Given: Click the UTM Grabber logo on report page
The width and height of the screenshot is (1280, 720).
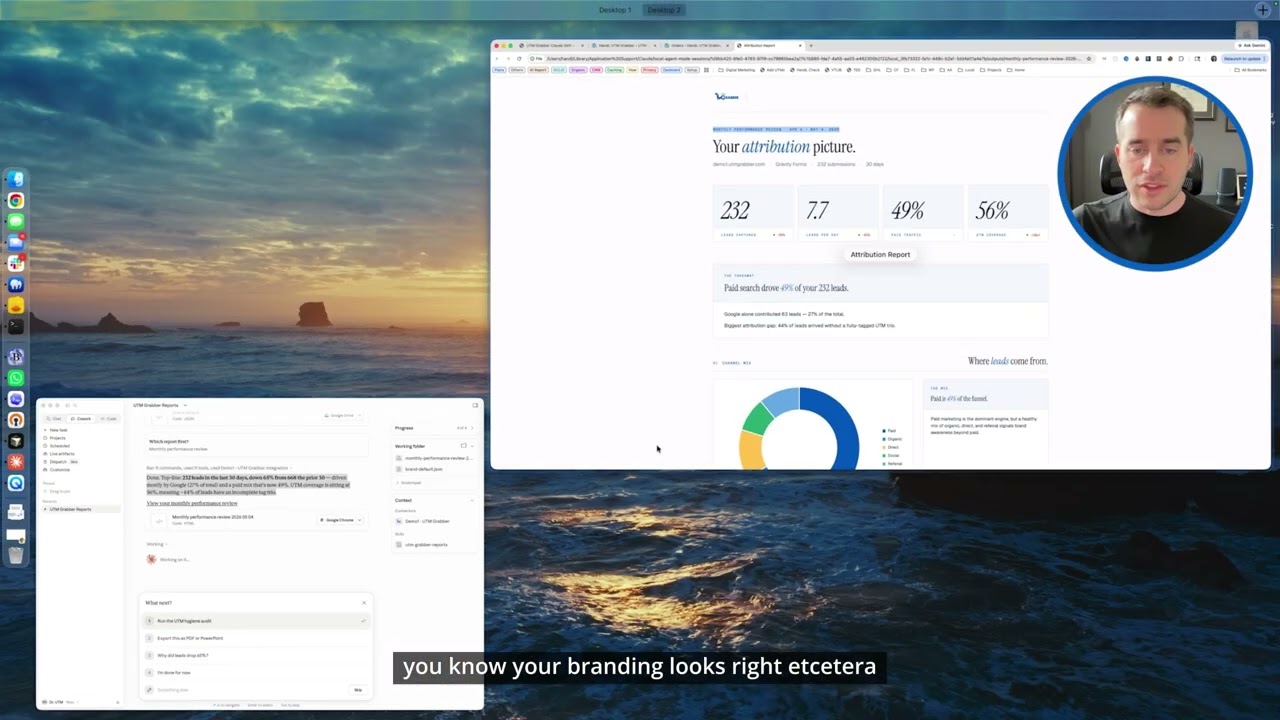Looking at the screenshot, I should click(726, 97).
